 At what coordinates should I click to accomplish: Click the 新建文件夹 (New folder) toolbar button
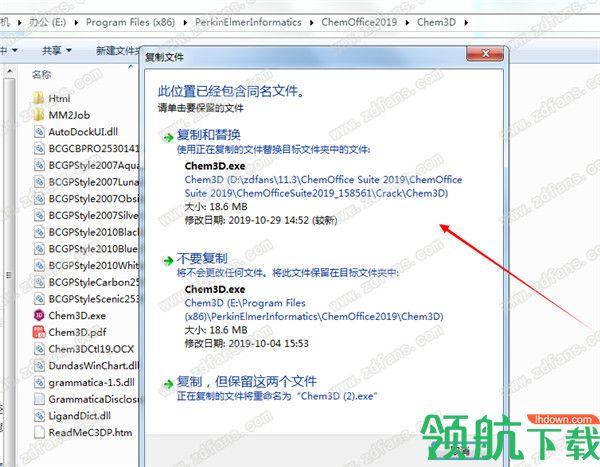117,50
